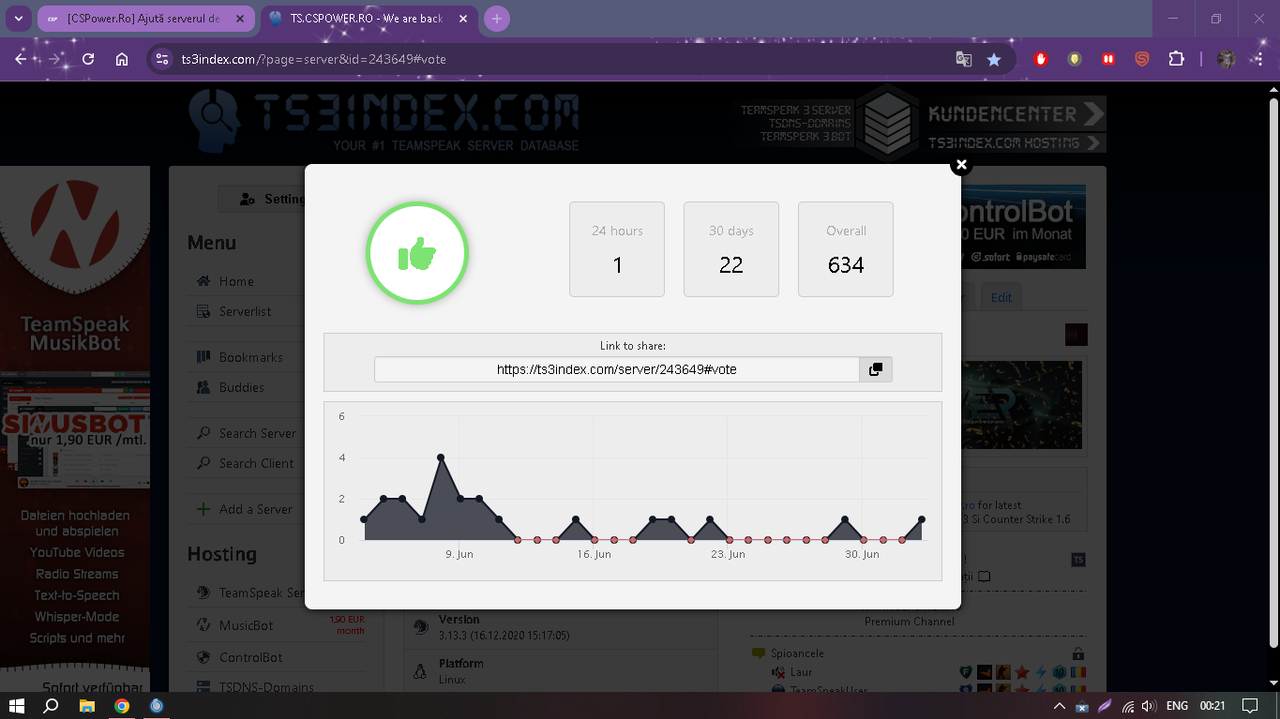This screenshot has height=719, width=1280.
Task: Reload the page
Action: 88,59
